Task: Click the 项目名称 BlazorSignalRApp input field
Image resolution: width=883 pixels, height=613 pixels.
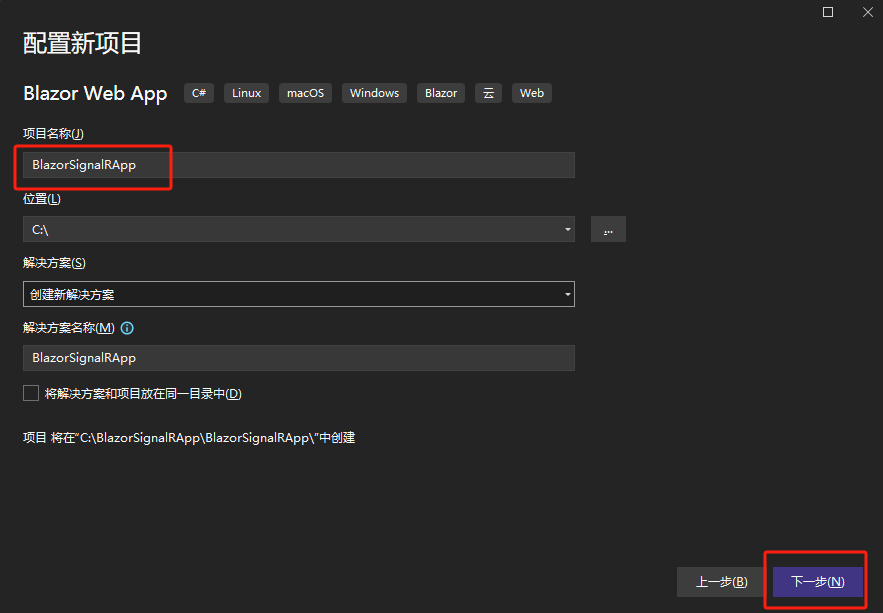Action: (x=200, y=165)
